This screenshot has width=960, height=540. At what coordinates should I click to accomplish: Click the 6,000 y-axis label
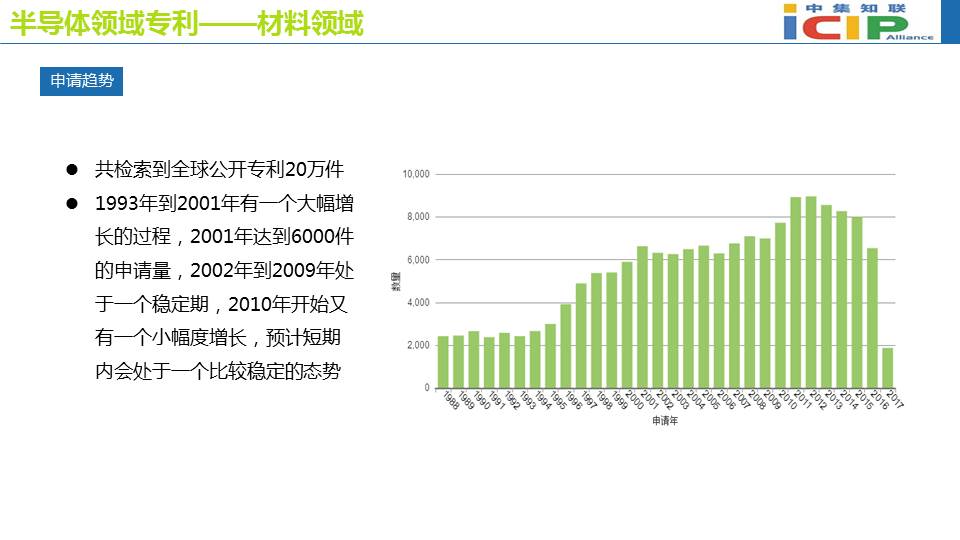418,260
